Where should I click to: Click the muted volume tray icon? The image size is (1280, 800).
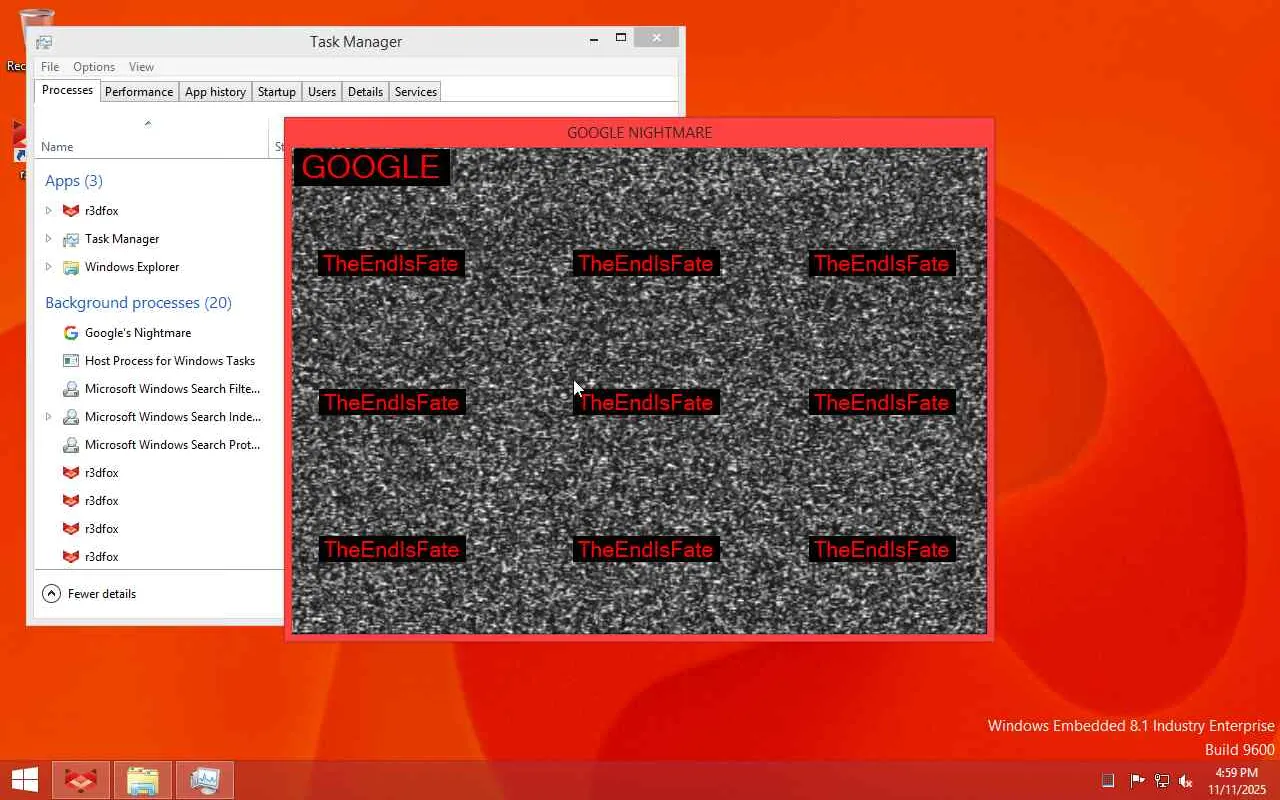[x=1186, y=781]
